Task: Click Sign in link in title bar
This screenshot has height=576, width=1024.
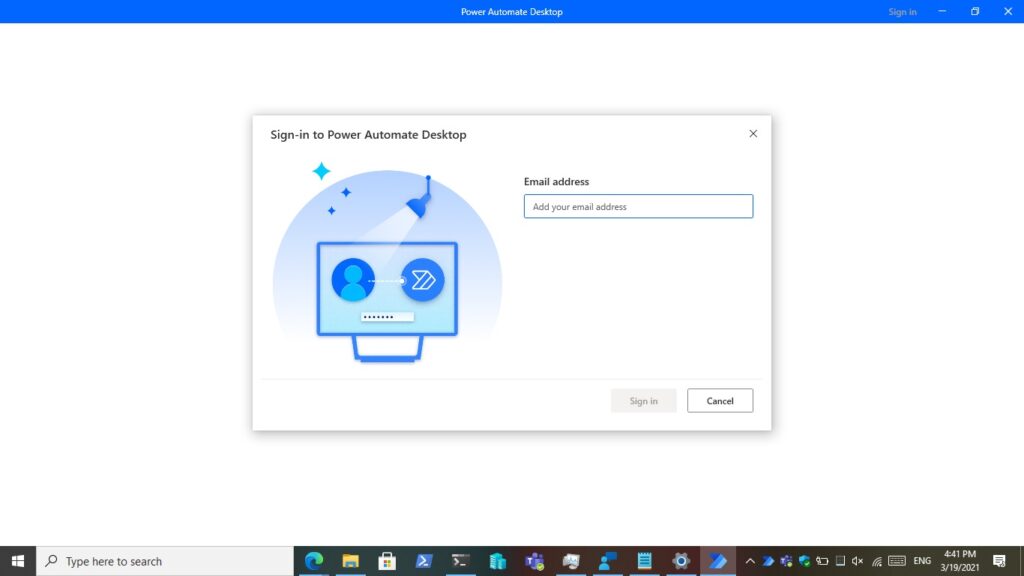Action: pos(902,12)
